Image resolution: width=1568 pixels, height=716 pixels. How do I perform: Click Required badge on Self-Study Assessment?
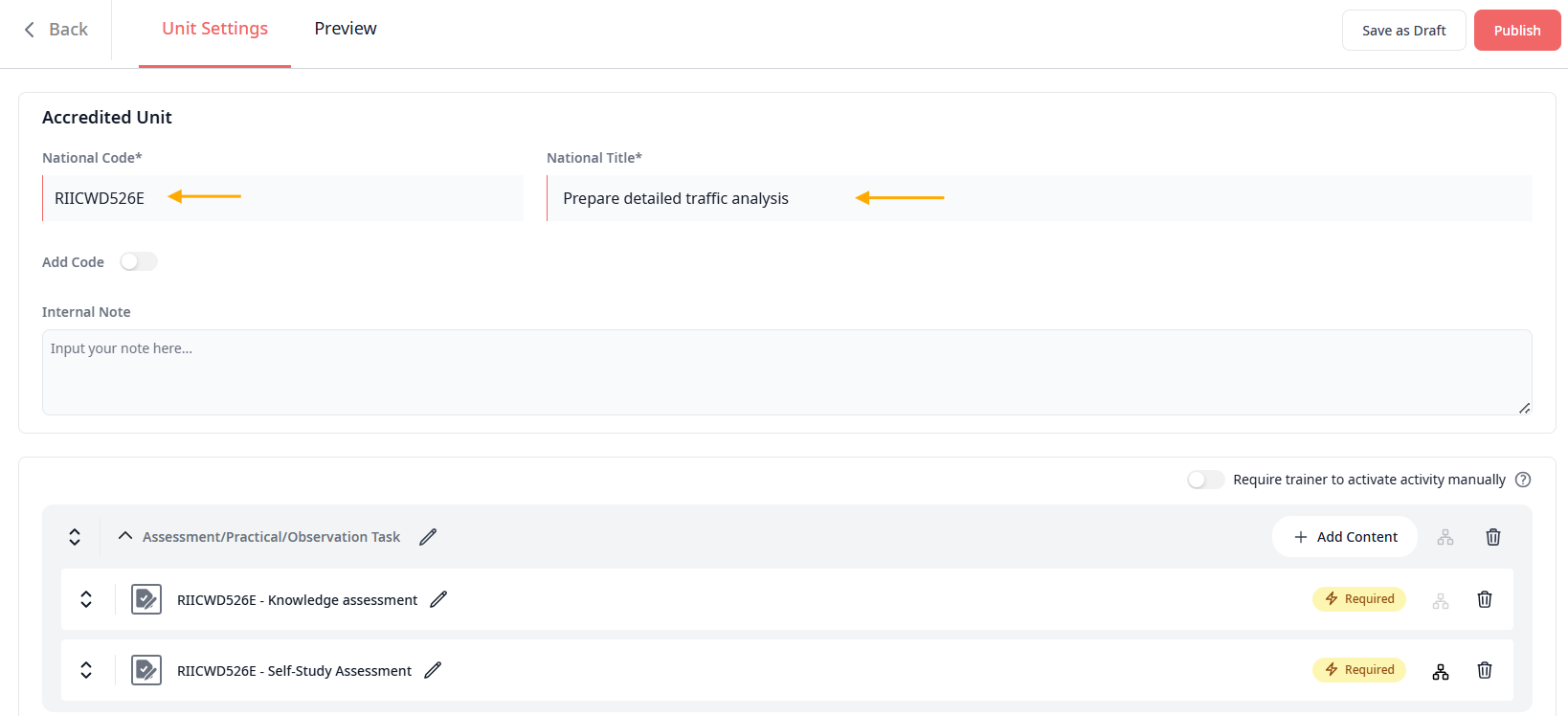click(1359, 670)
